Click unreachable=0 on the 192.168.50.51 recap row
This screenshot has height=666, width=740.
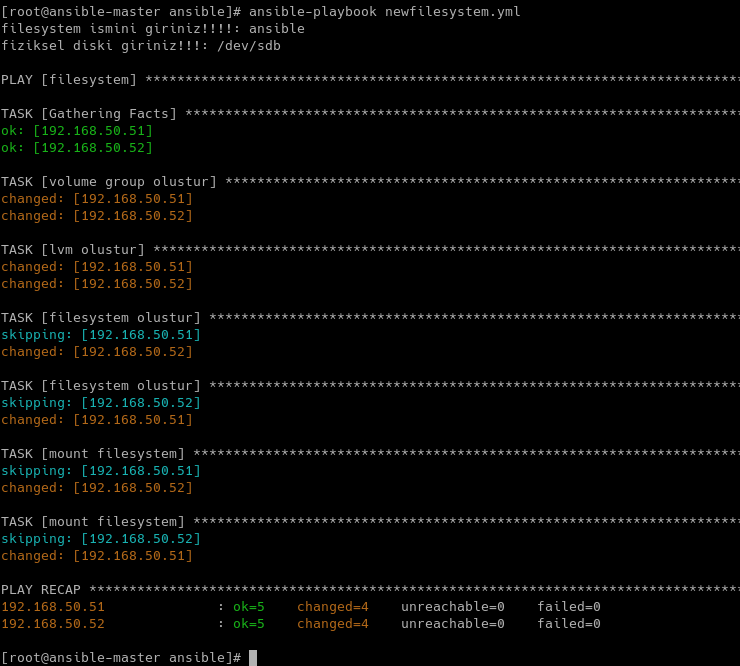point(452,607)
